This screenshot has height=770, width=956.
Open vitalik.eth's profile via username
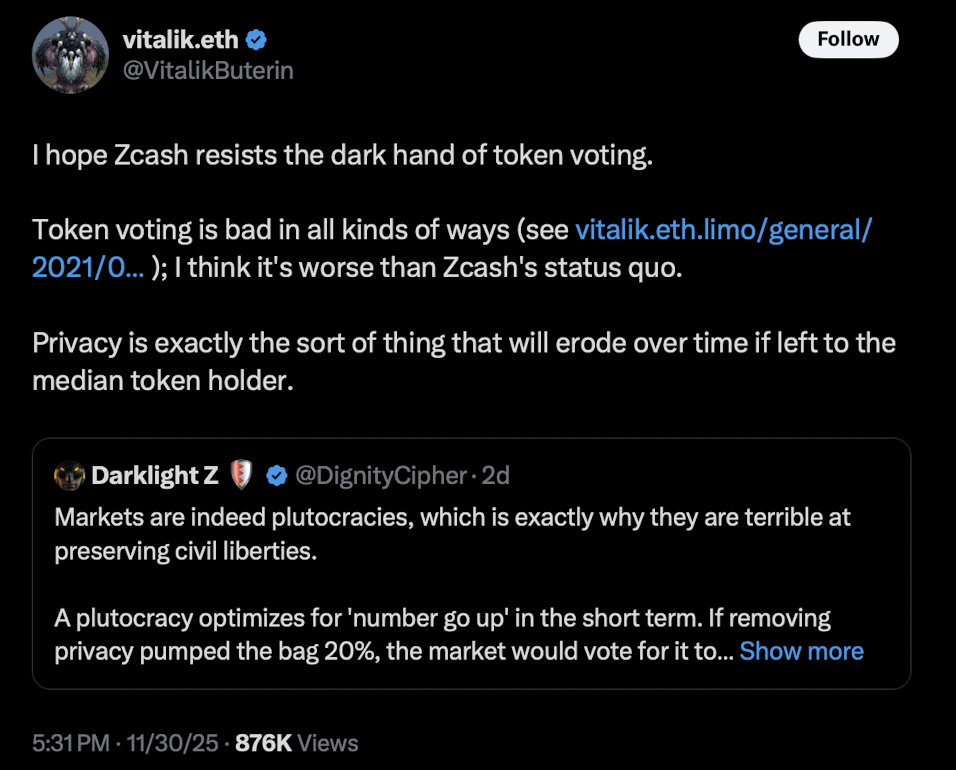(x=181, y=40)
